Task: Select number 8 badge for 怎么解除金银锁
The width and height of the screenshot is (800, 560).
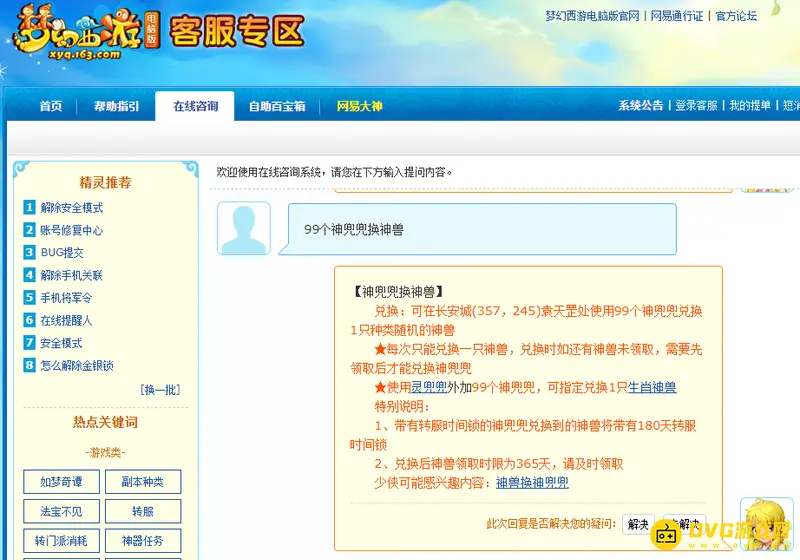Action: point(29,365)
